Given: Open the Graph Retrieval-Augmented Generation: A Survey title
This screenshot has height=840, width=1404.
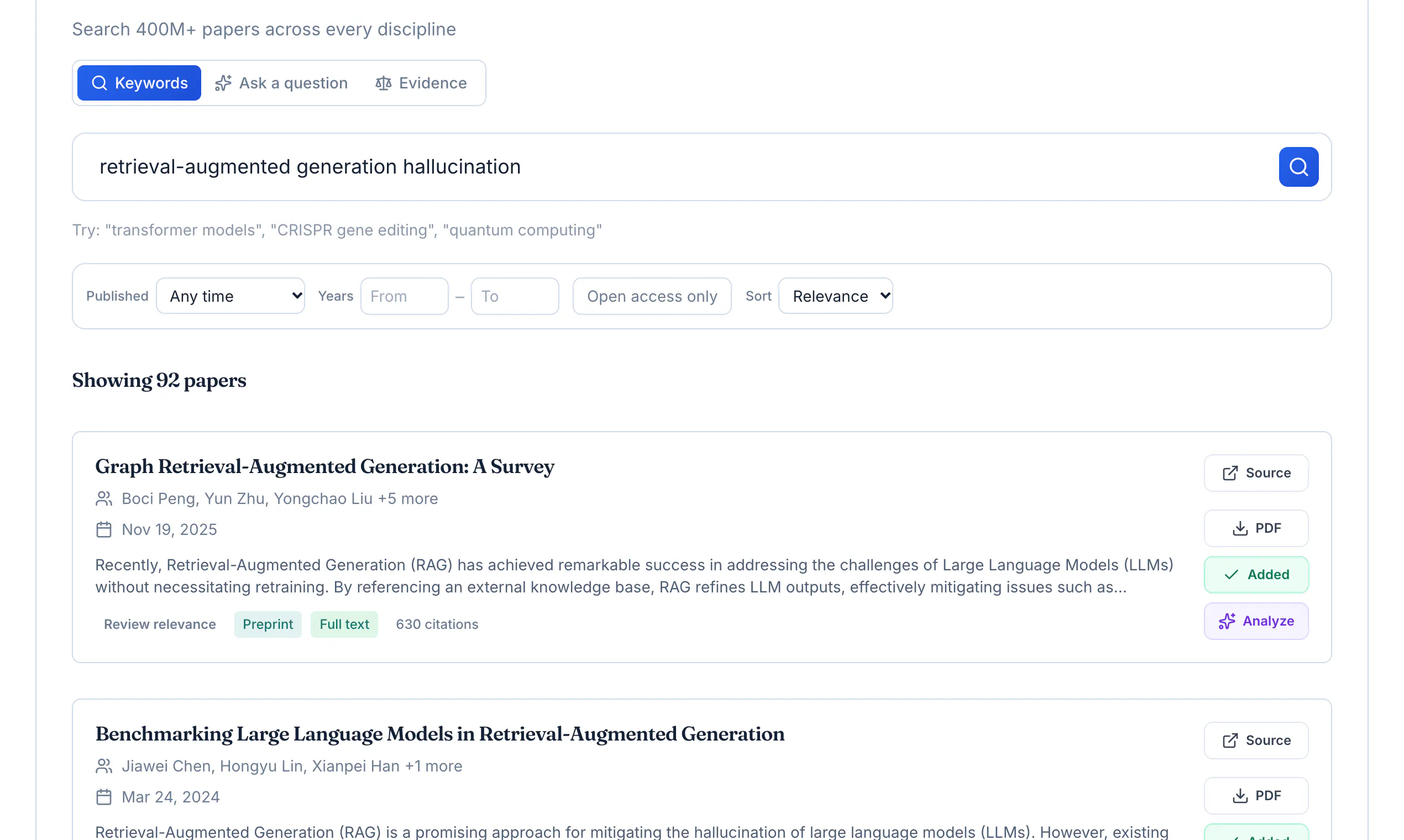Looking at the screenshot, I should point(324,466).
